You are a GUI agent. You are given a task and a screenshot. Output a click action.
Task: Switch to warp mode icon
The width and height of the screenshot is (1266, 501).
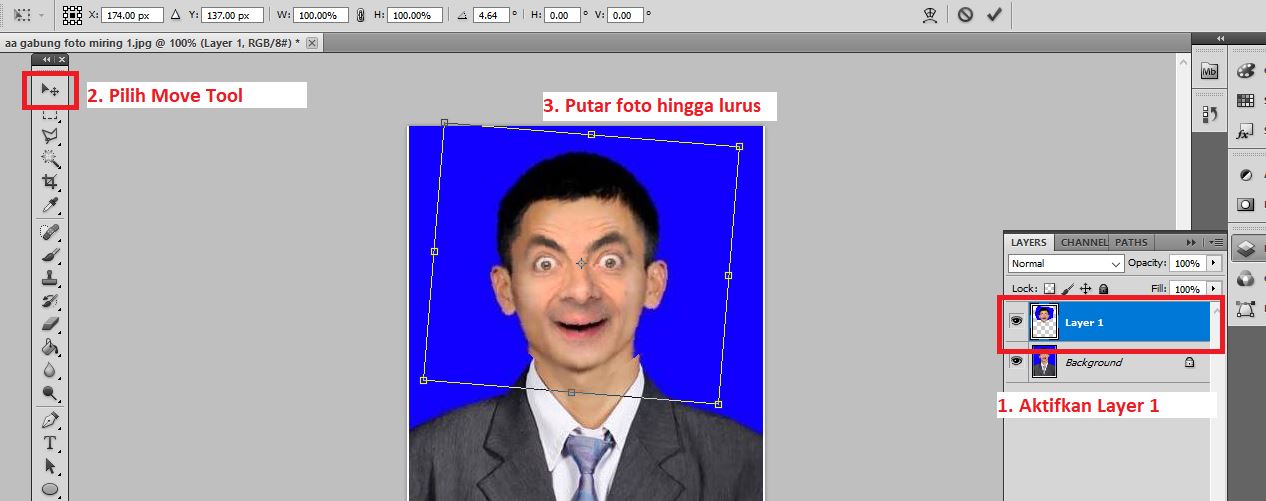(x=932, y=15)
